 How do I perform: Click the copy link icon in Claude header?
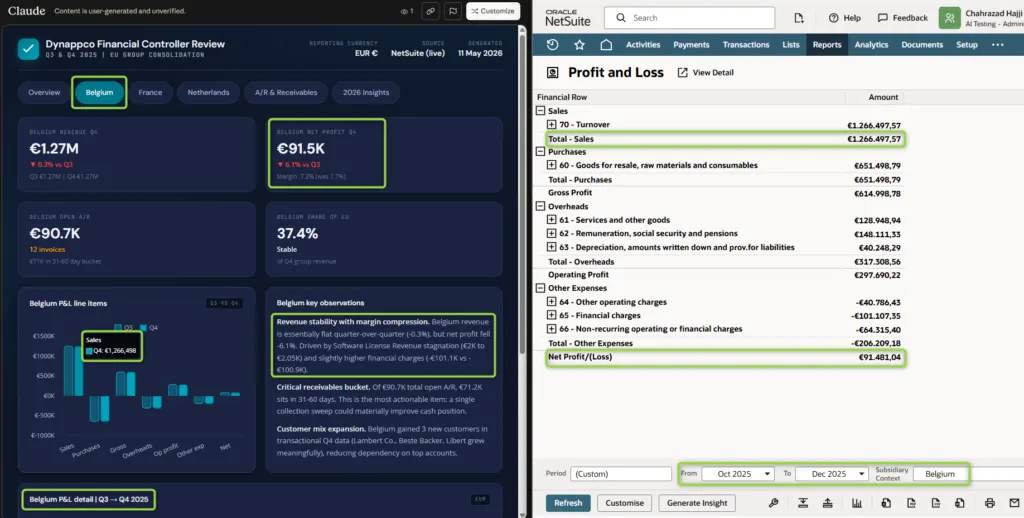point(430,11)
